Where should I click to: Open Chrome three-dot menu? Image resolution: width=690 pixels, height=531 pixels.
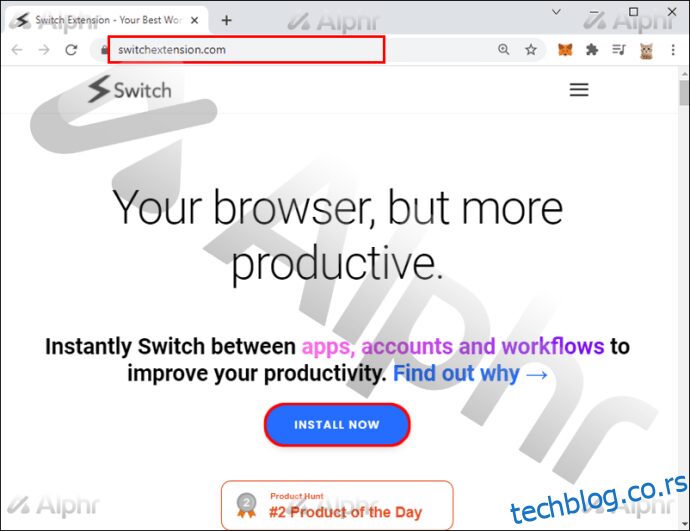pyautogui.click(x=673, y=50)
